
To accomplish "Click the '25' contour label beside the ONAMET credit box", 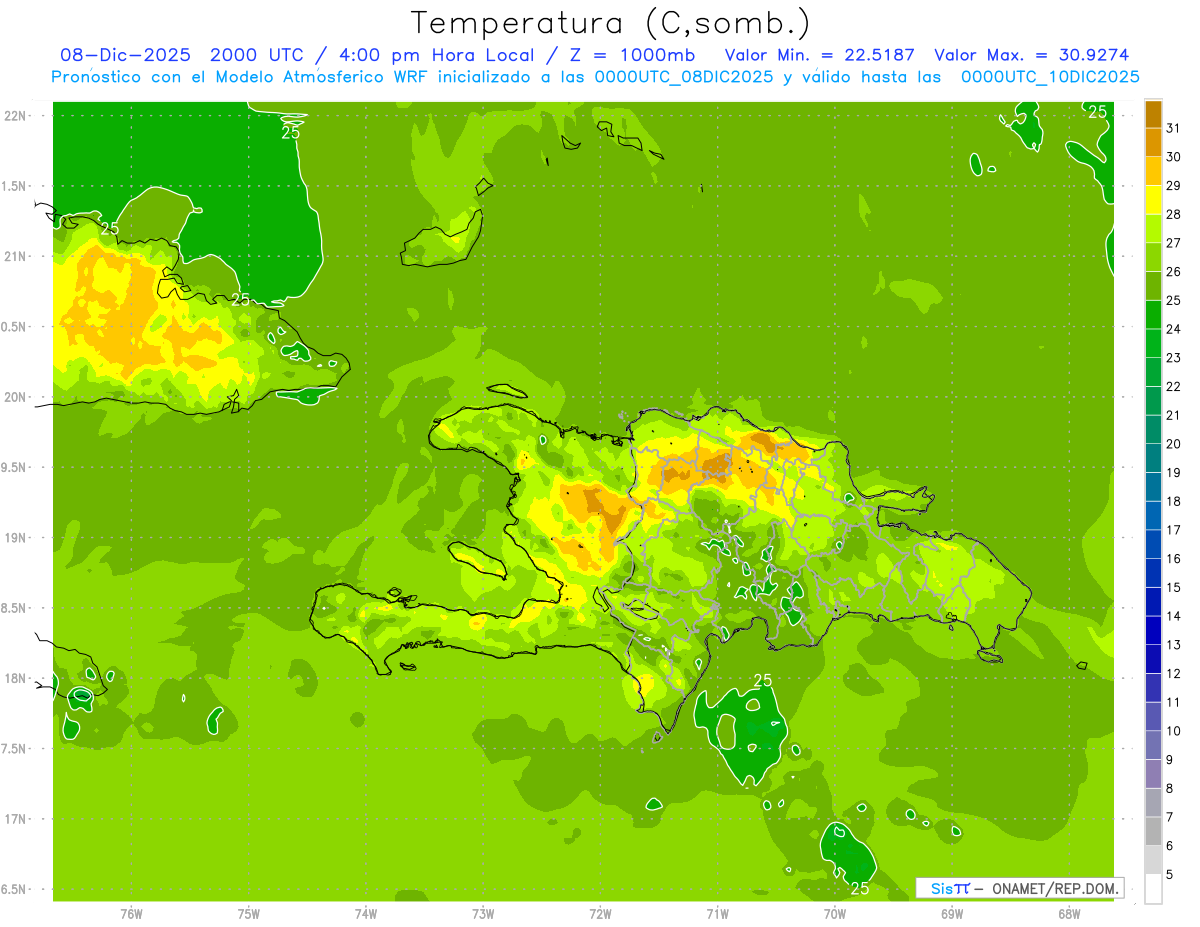I will (860, 888).
